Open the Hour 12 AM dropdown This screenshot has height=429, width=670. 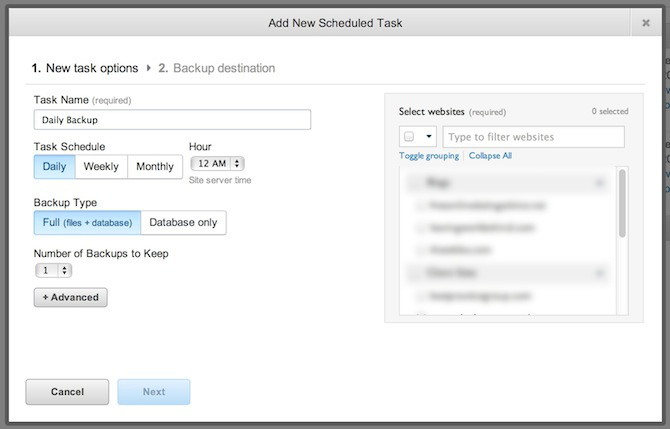(x=217, y=163)
